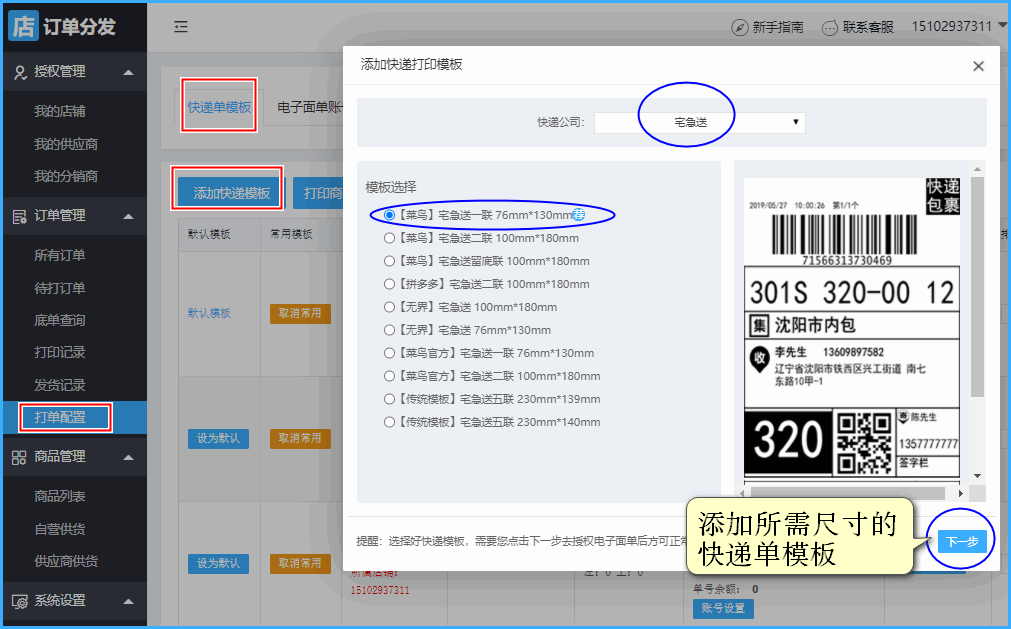Collapse the 商品管理 section arrow
This screenshot has height=629, width=1011.
click(128, 457)
